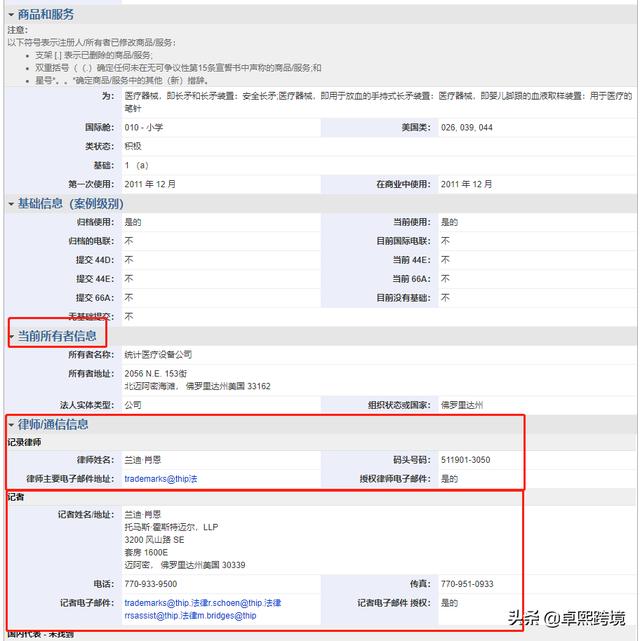The width and height of the screenshot is (640, 641).
Task: Click the 当前所有者信息 heading text
Action: tap(57, 337)
